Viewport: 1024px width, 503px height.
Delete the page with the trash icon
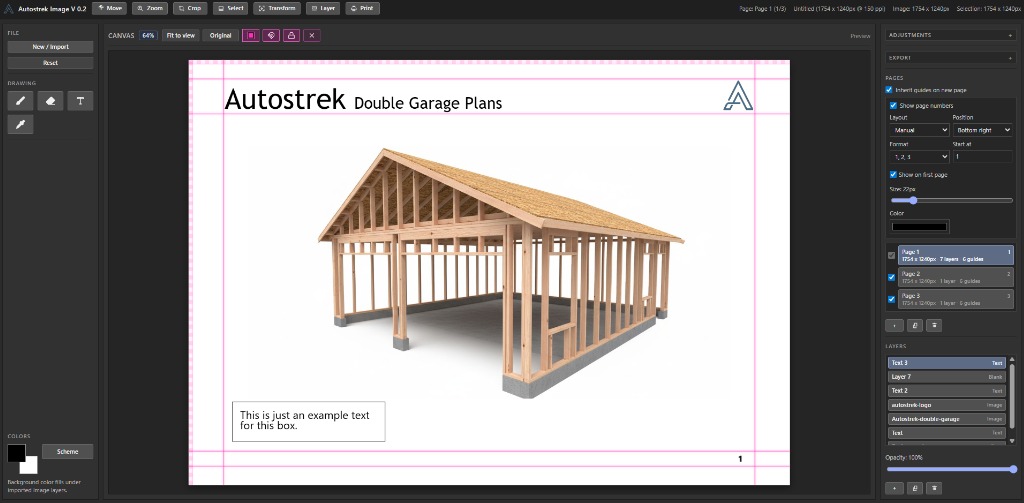tap(934, 325)
